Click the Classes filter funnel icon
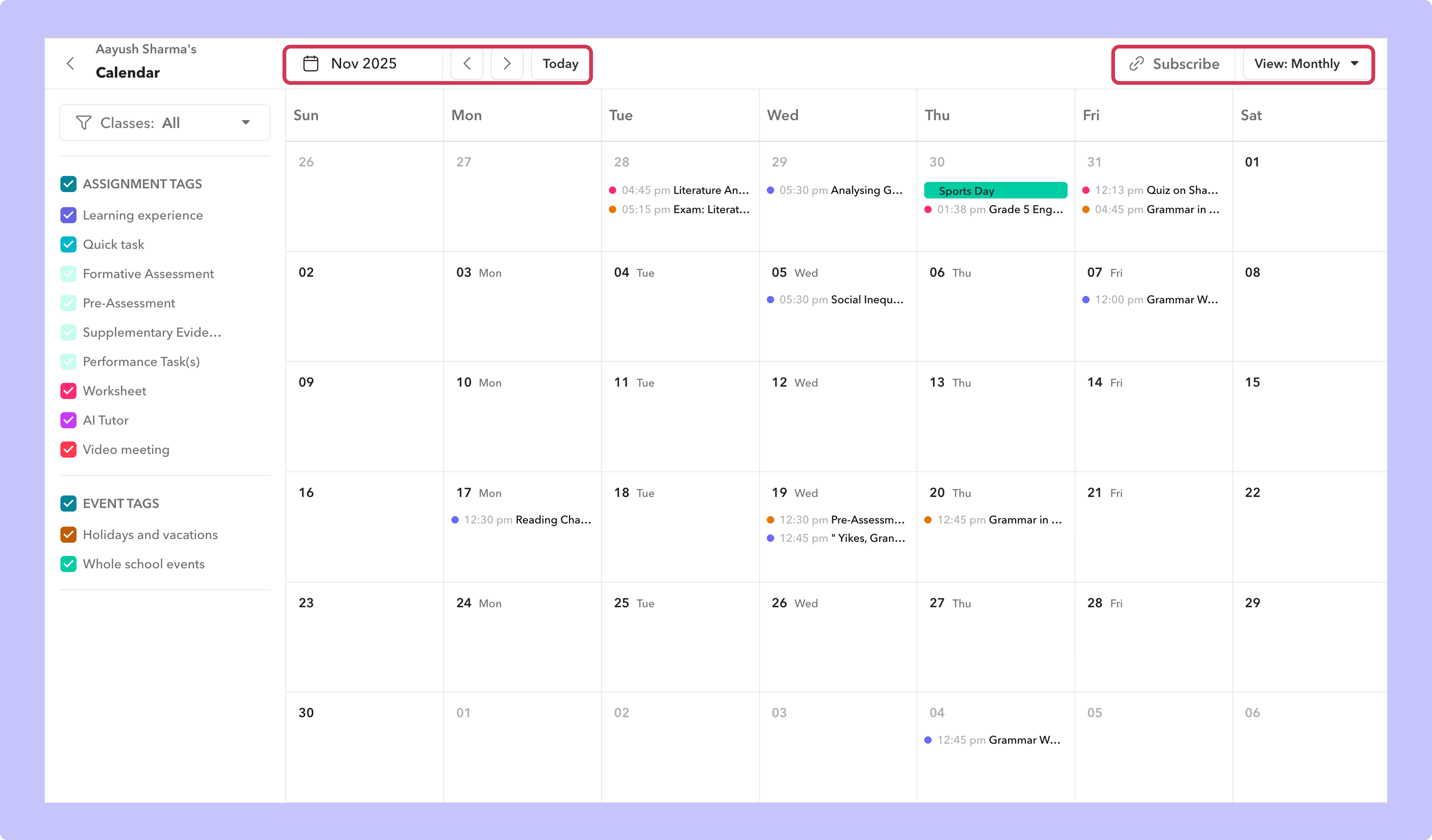The width and height of the screenshot is (1432, 840). 83,123
